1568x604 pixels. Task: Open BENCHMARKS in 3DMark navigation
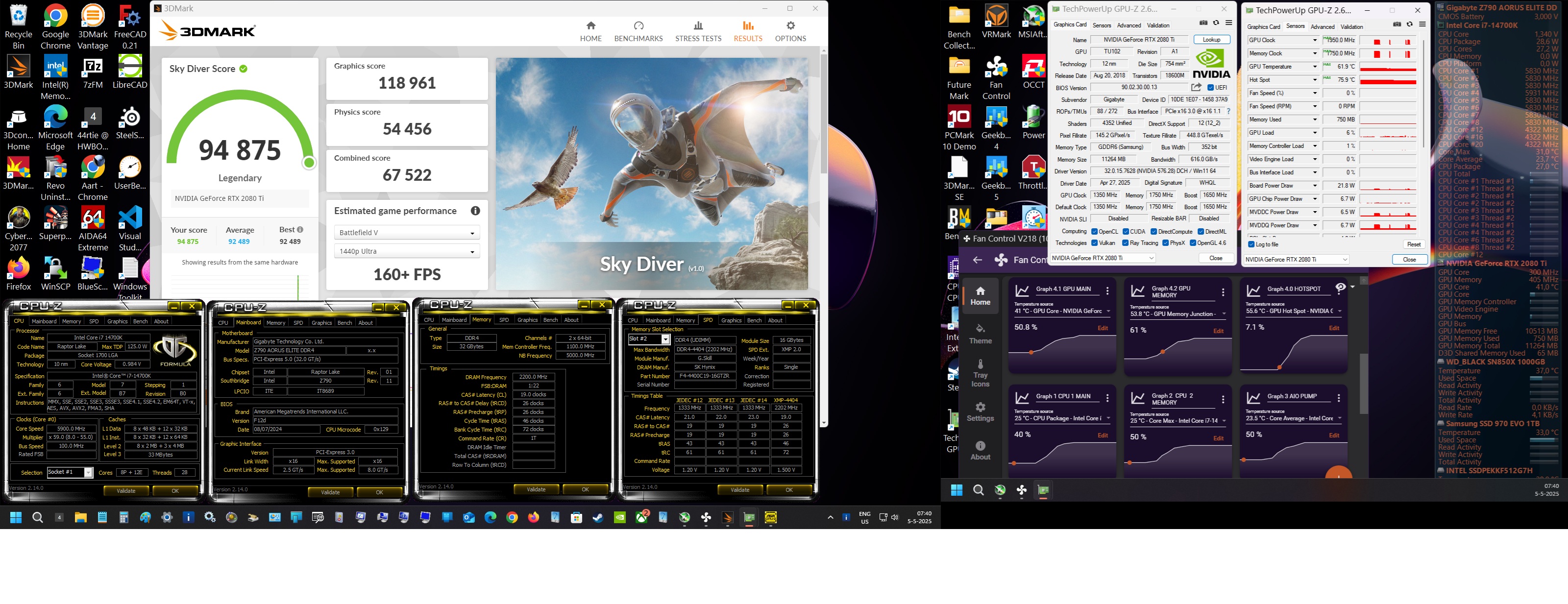638,31
